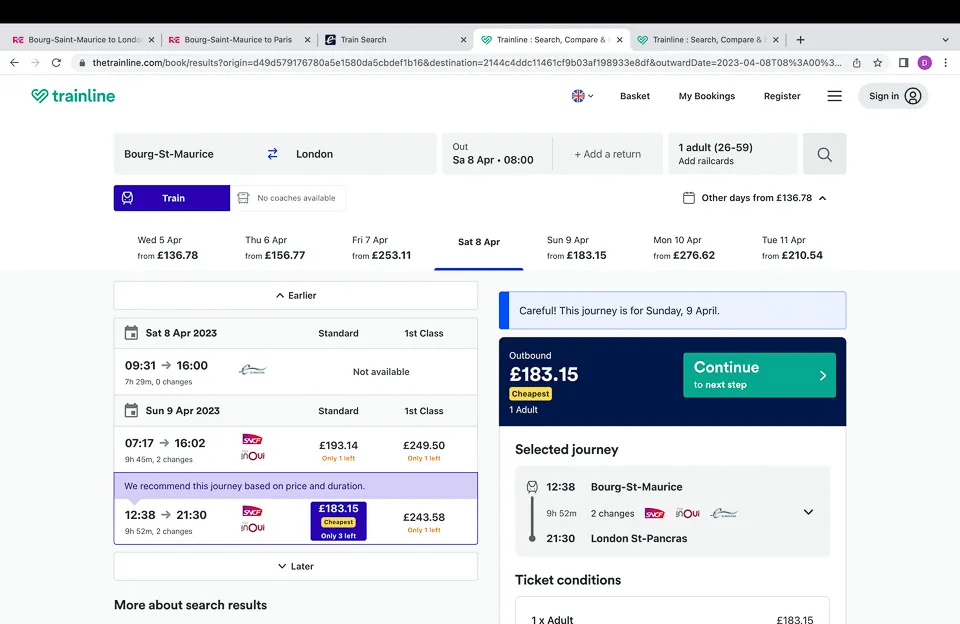The image size is (960, 624).
Task: Click the 12:38 to 21:30 journey times
Action: [165, 515]
